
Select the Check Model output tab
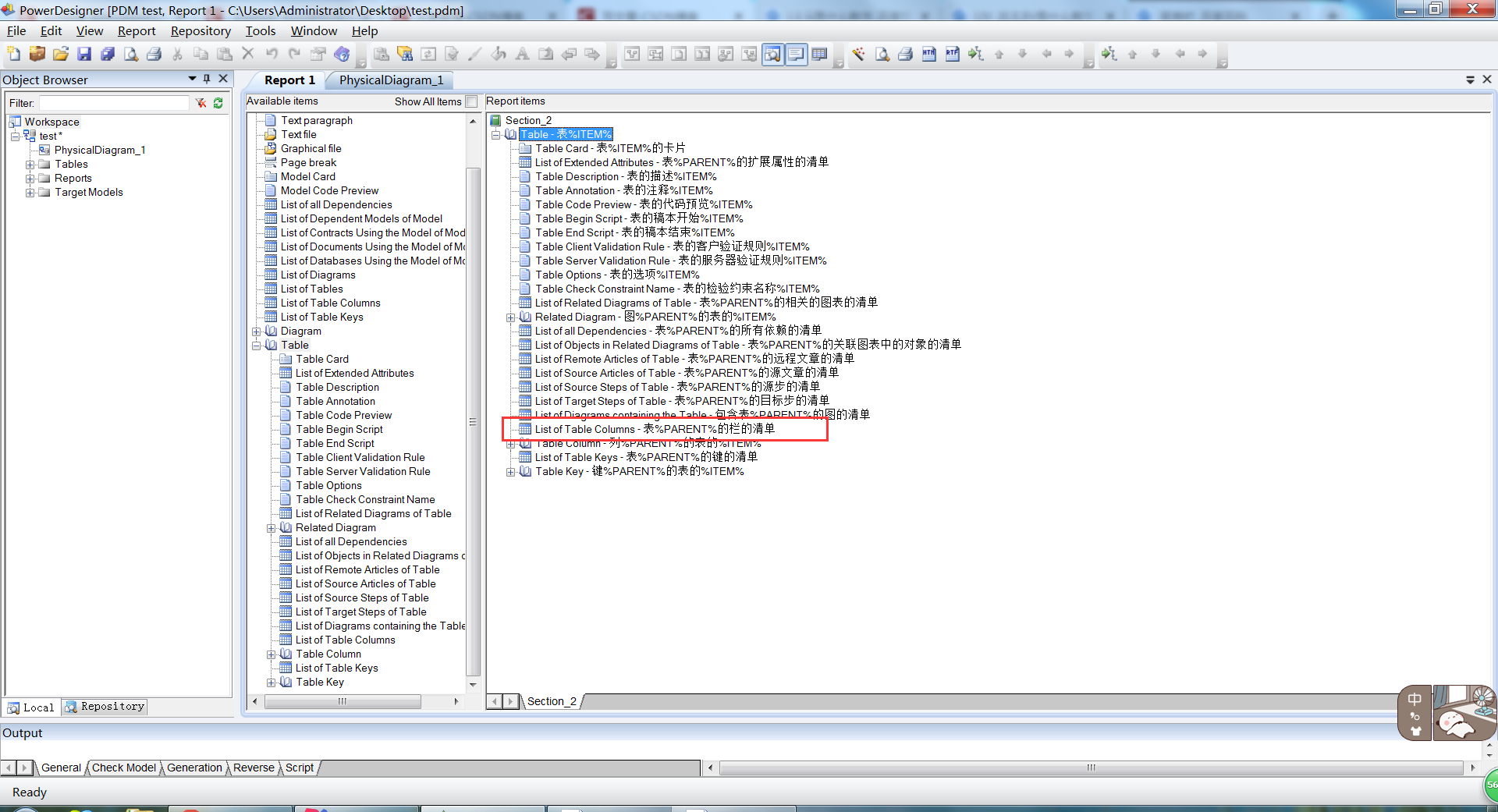click(124, 768)
